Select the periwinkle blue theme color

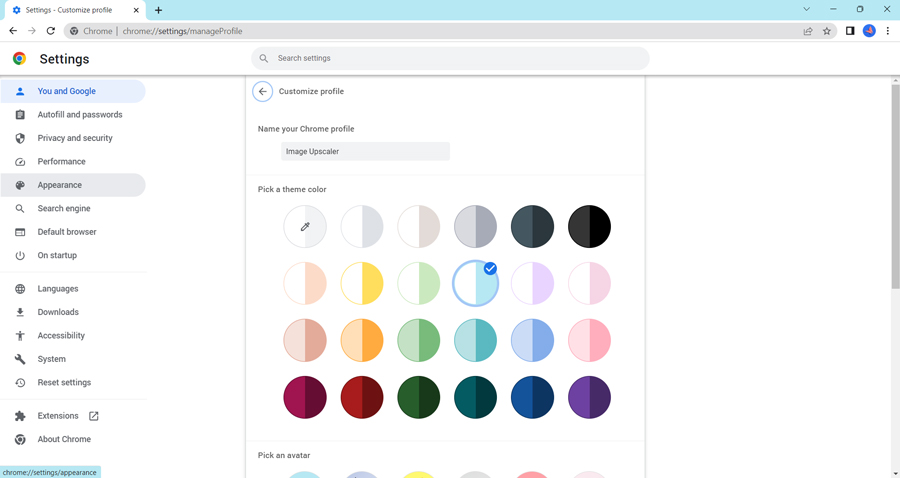click(x=532, y=340)
